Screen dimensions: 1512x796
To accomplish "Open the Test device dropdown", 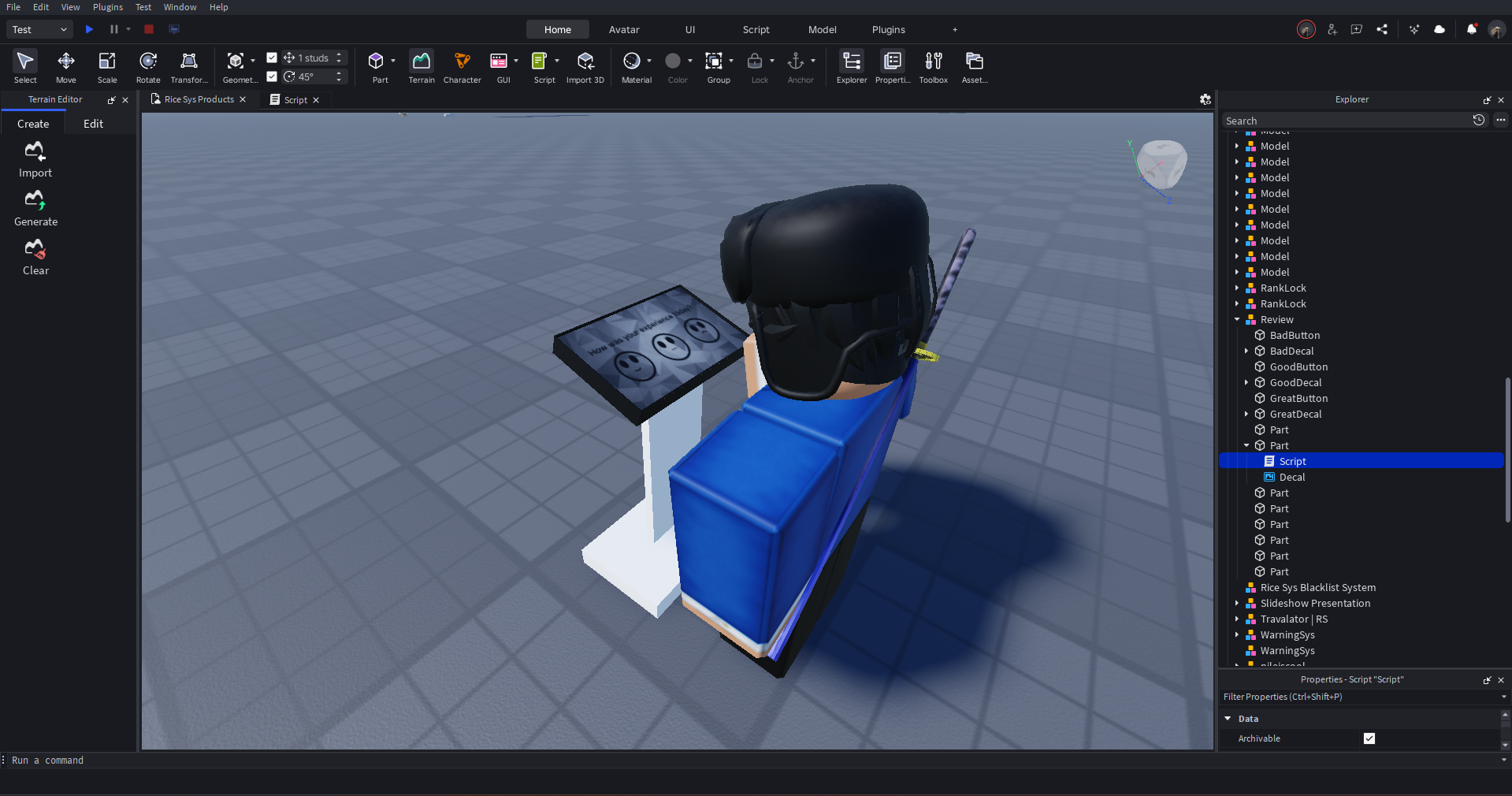I will click(x=38, y=29).
